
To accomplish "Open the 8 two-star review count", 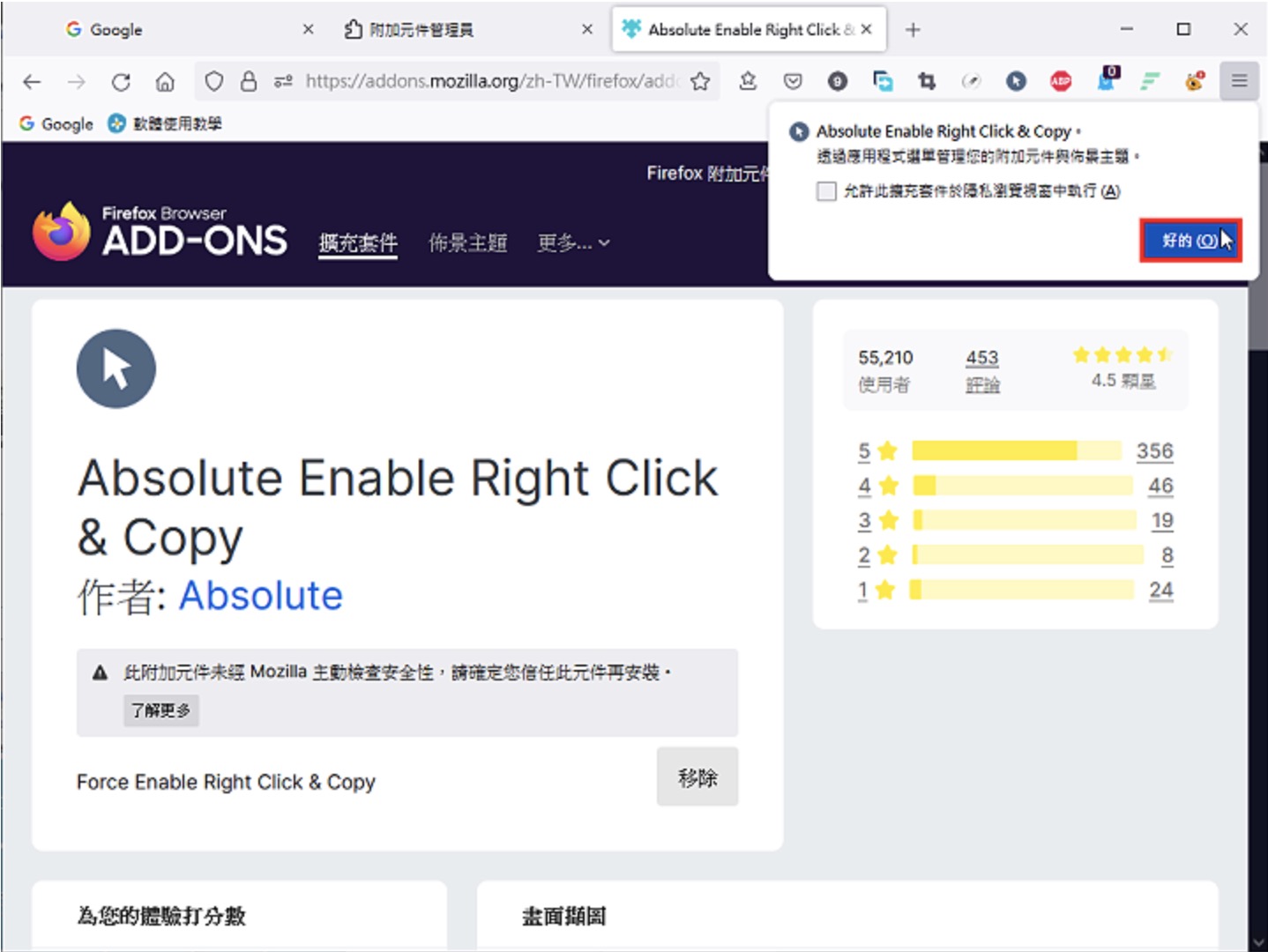I will [x=1167, y=555].
